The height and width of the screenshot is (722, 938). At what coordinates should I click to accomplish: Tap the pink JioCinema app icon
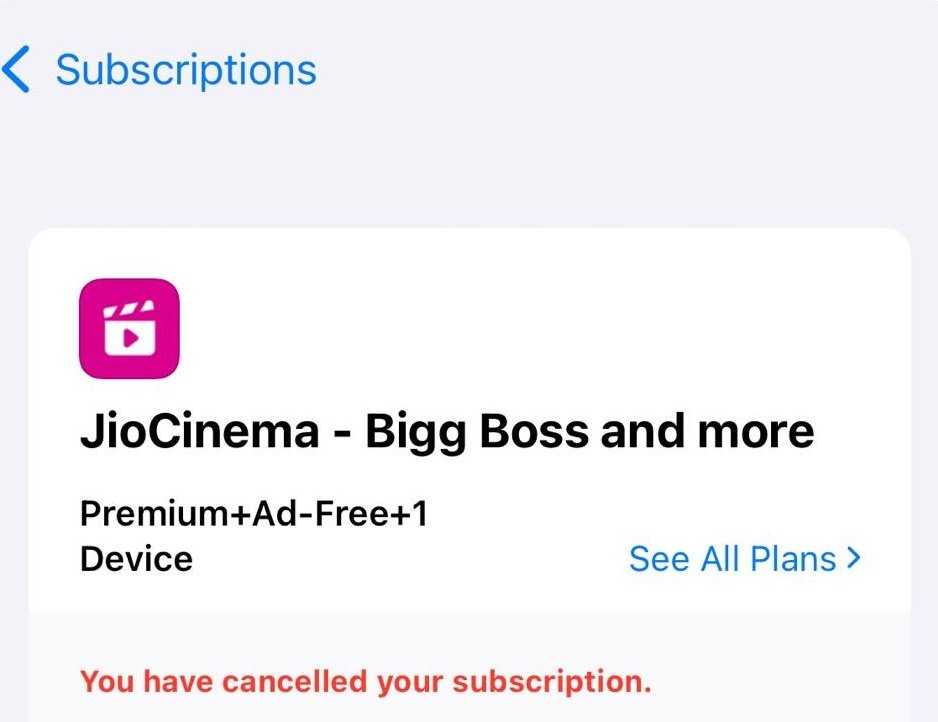click(x=129, y=328)
